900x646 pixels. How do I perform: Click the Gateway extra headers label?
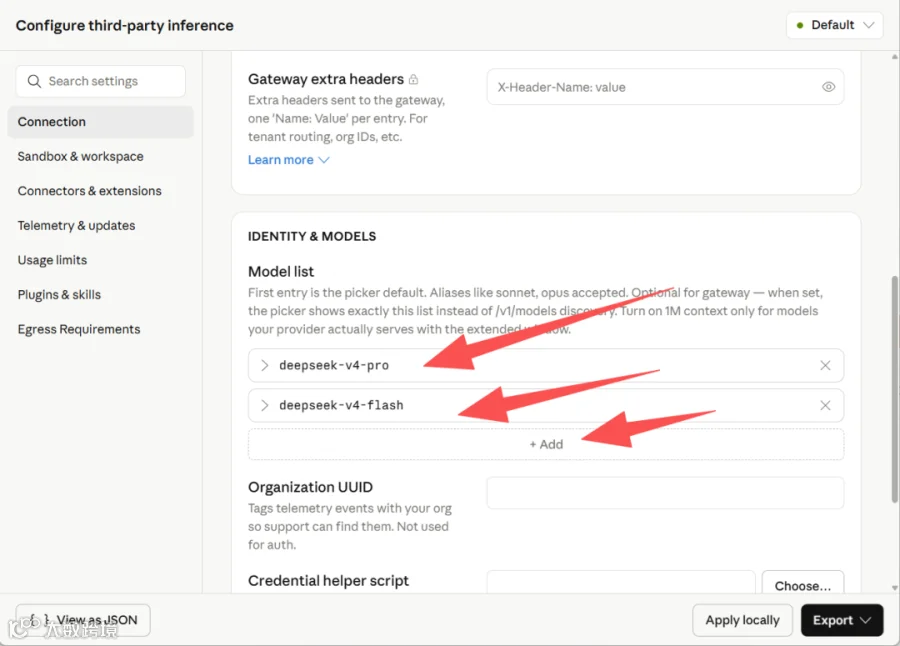tap(326, 79)
